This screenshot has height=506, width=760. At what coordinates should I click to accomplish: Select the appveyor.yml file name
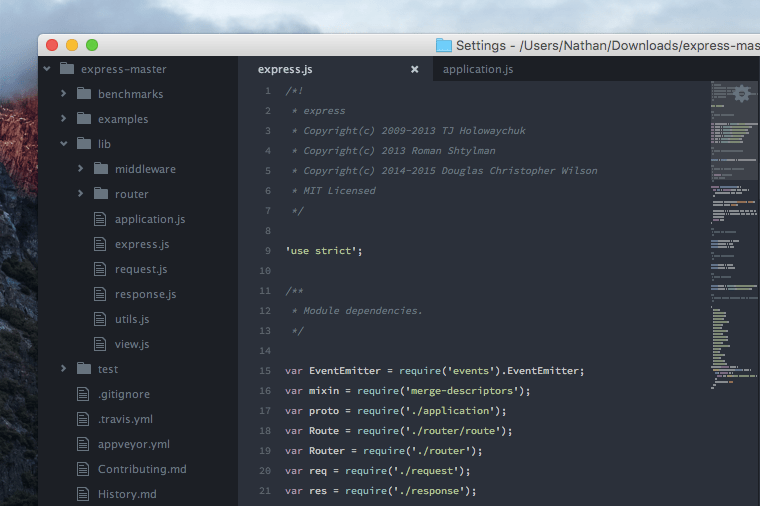click(x=134, y=444)
